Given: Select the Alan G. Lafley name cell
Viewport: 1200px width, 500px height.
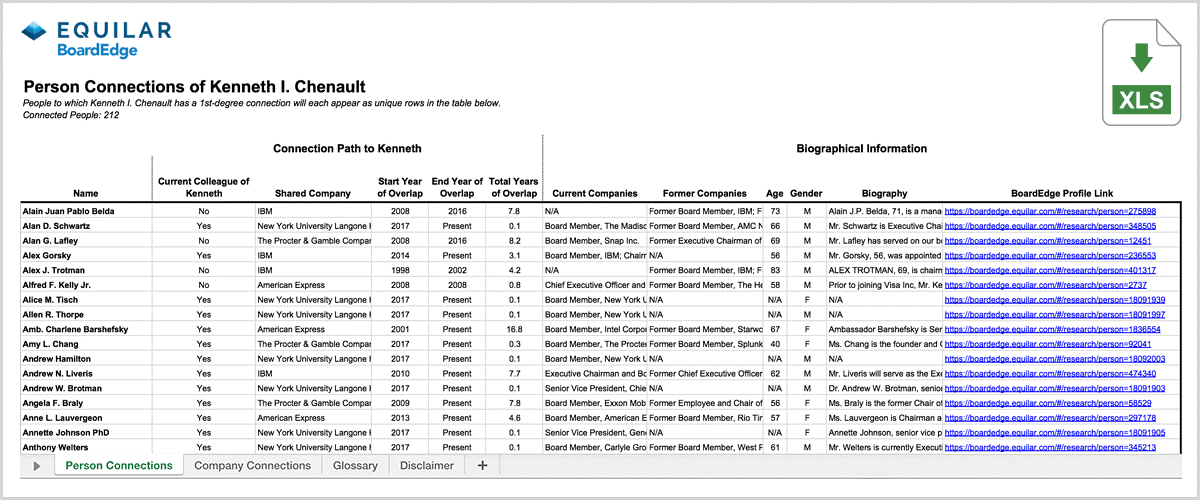Looking at the screenshot, I should [86, 241].
